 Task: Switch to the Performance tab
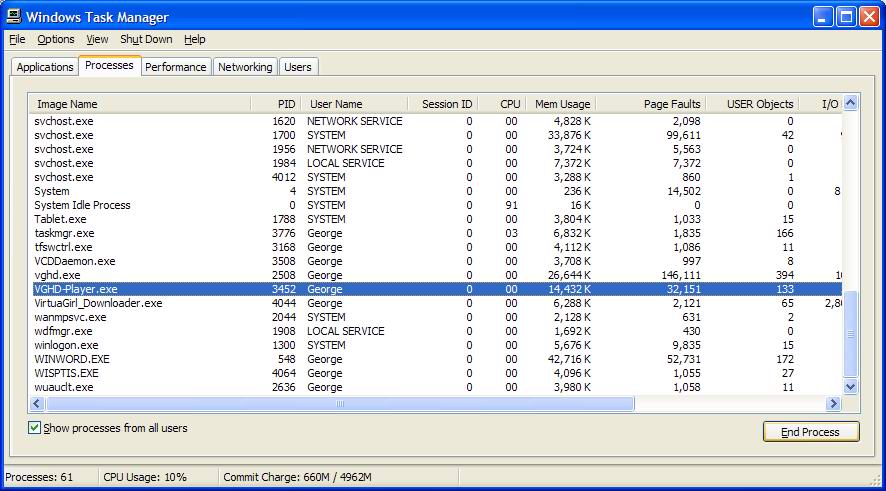(175, 67)
